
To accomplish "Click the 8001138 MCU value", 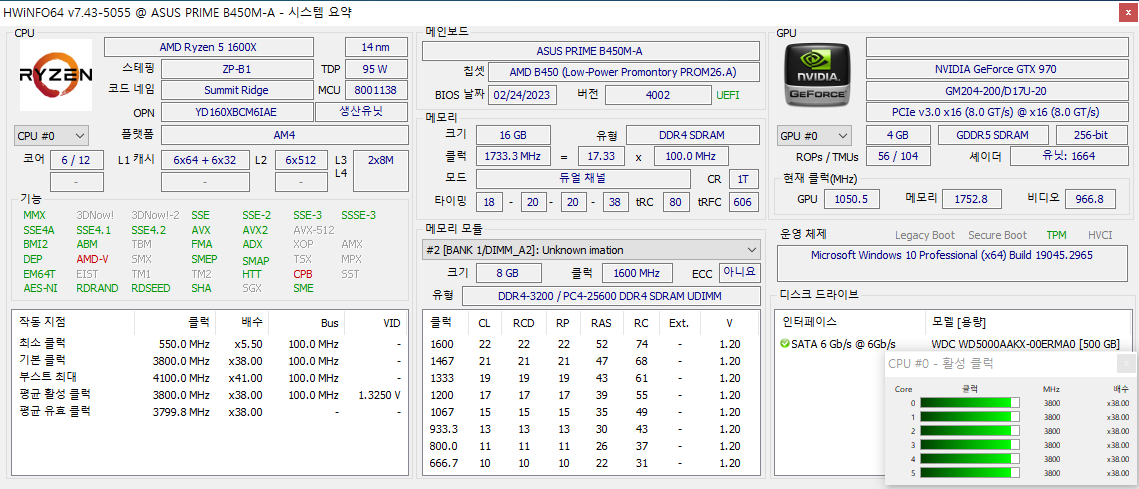I will [x=376, y=90].
